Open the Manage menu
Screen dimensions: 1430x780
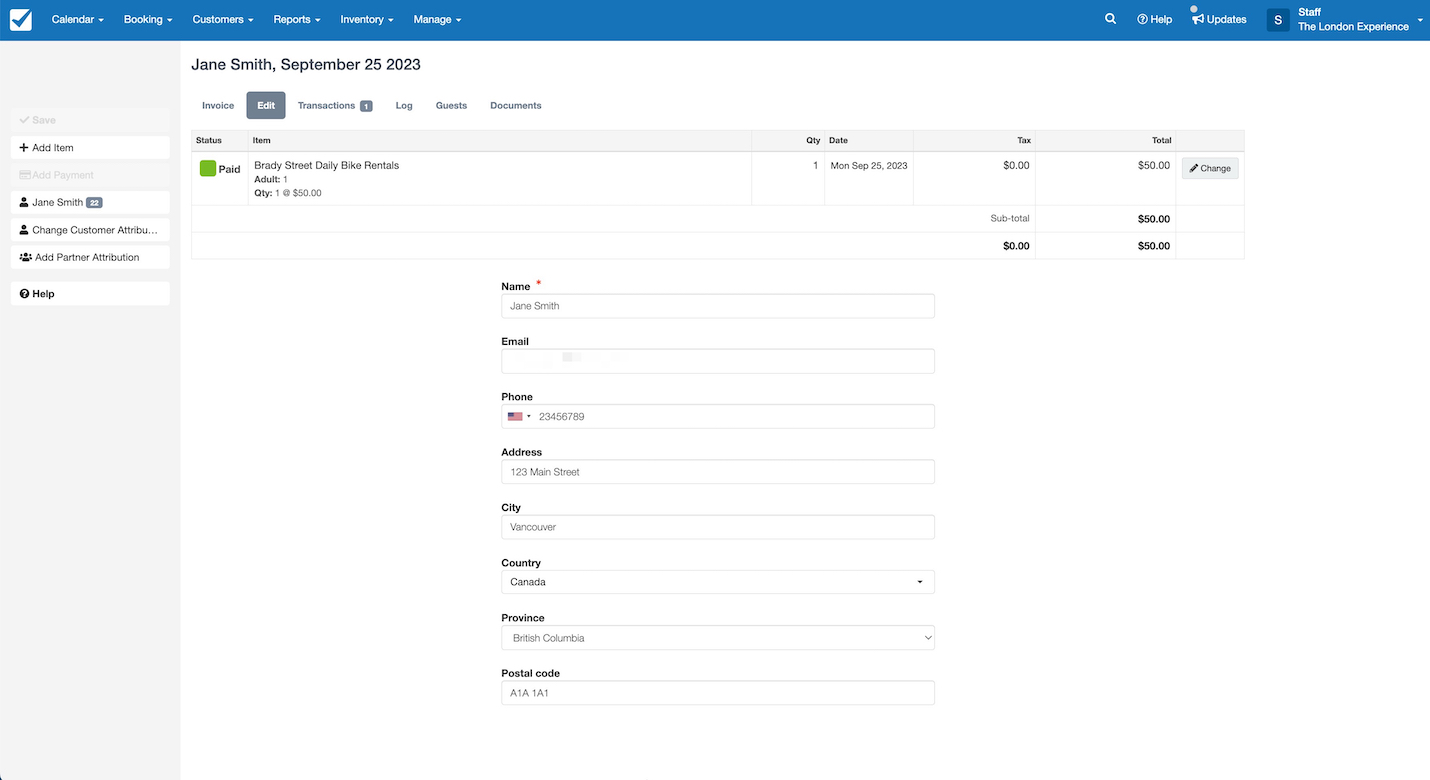[x=437, y=19]
